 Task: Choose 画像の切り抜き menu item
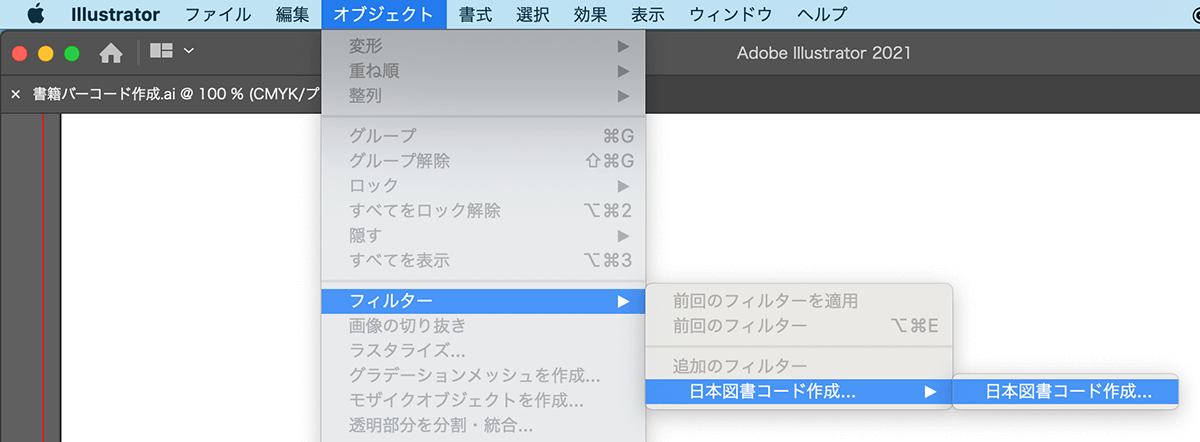484,326
